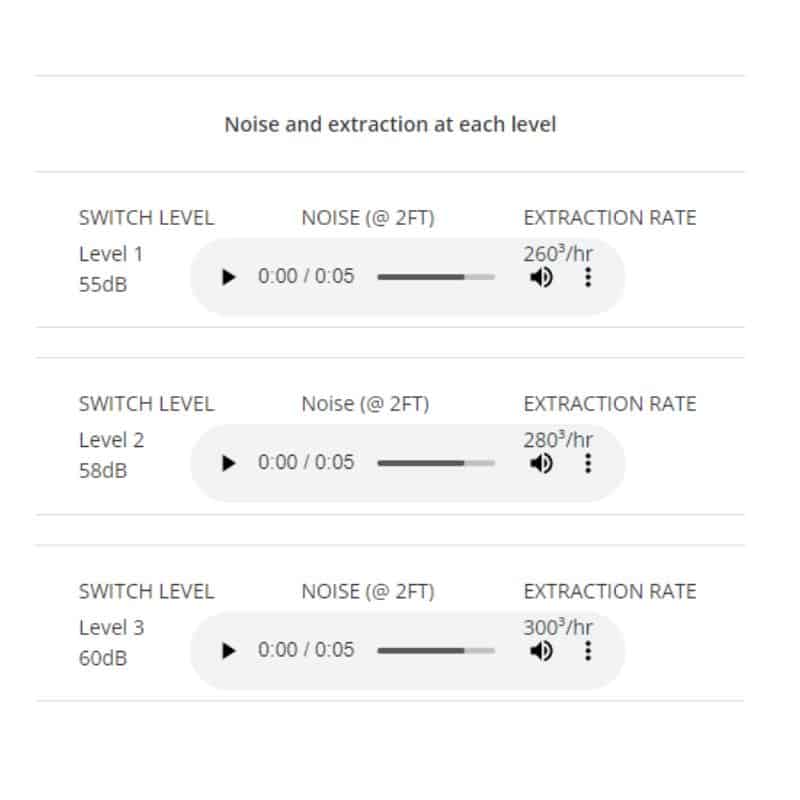
Task: Click the Level 2 progress slider
Action: pos(435,463)
